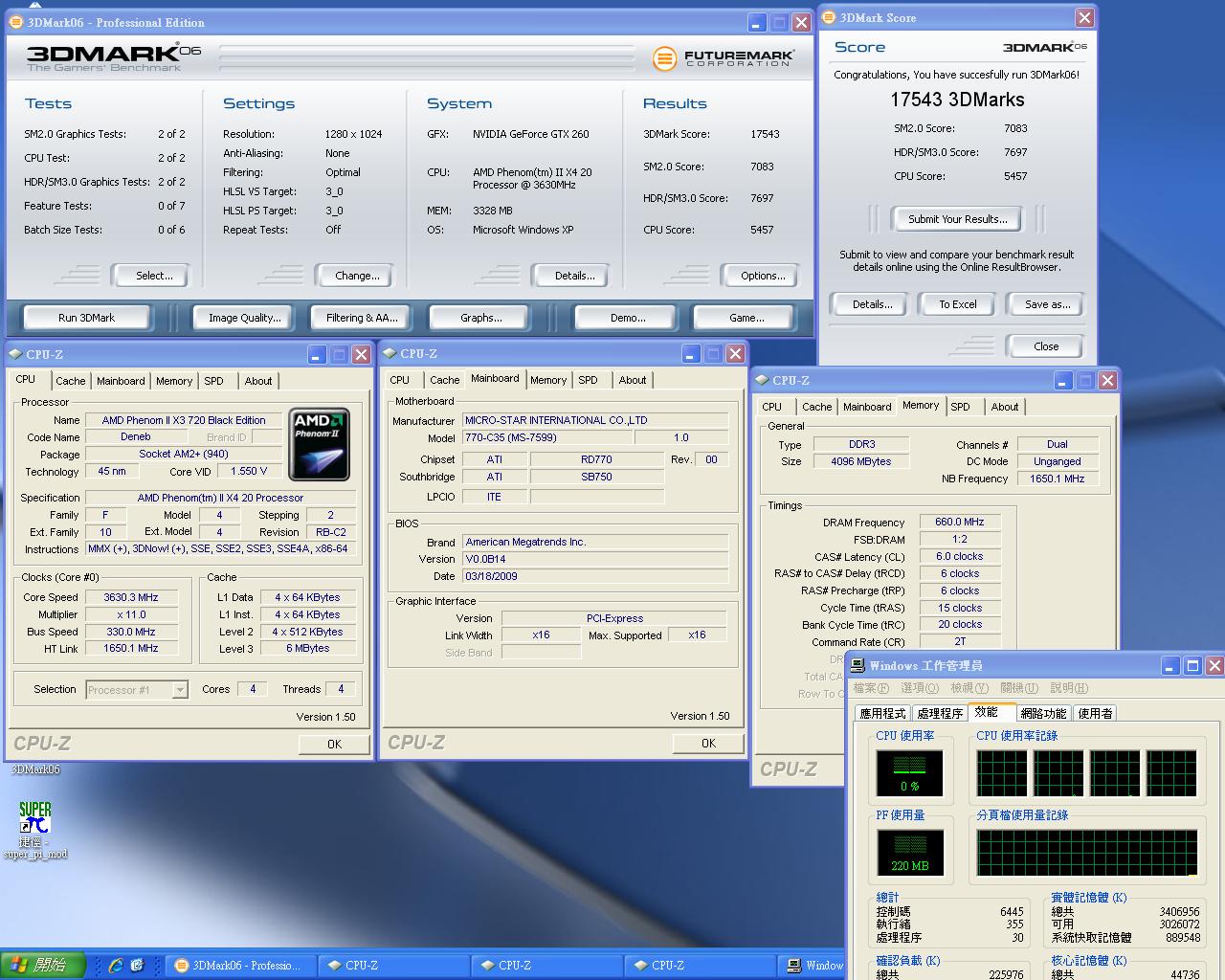The image size is (1225, 980).
Task: Click the processor Name field value
Action: pos(184,420)
